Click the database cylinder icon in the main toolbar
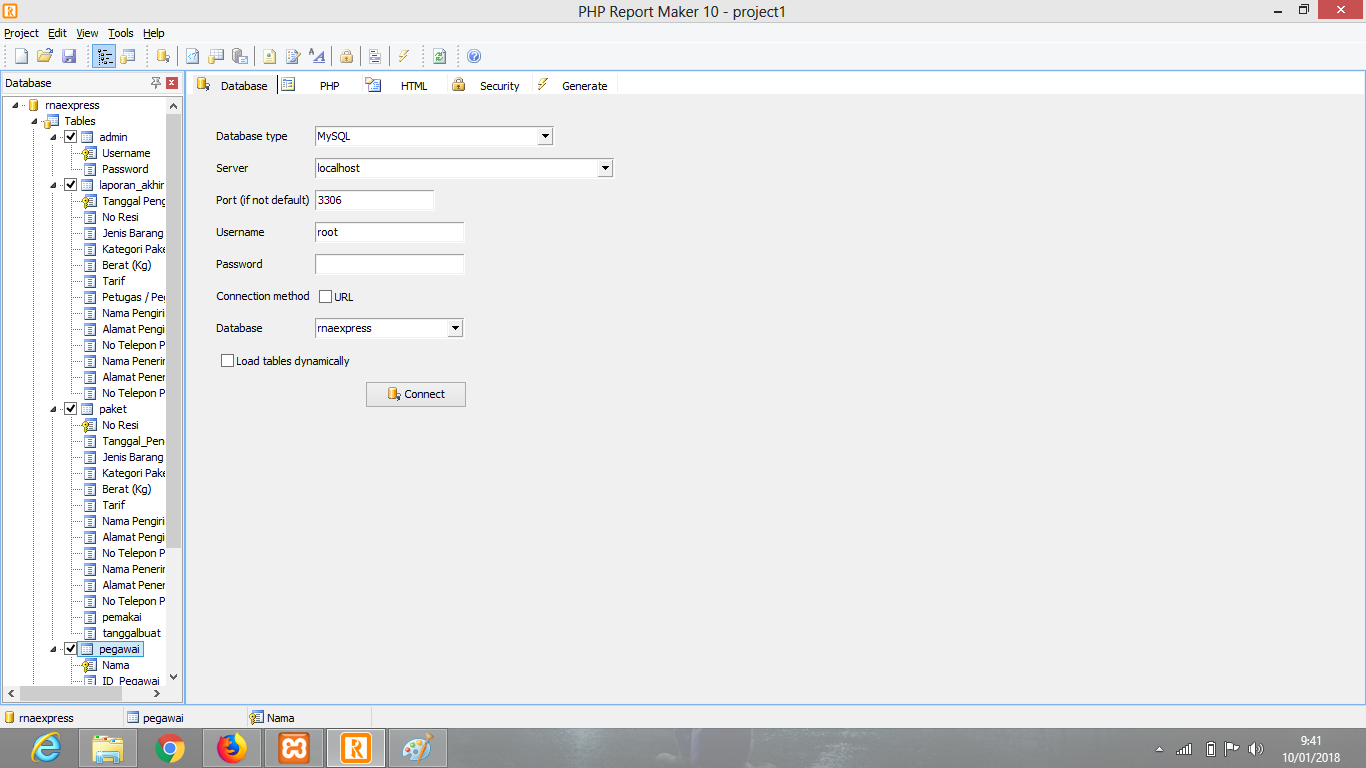Image resolution: width=1366 pixels, height=768 pixels. coord(163,56)
